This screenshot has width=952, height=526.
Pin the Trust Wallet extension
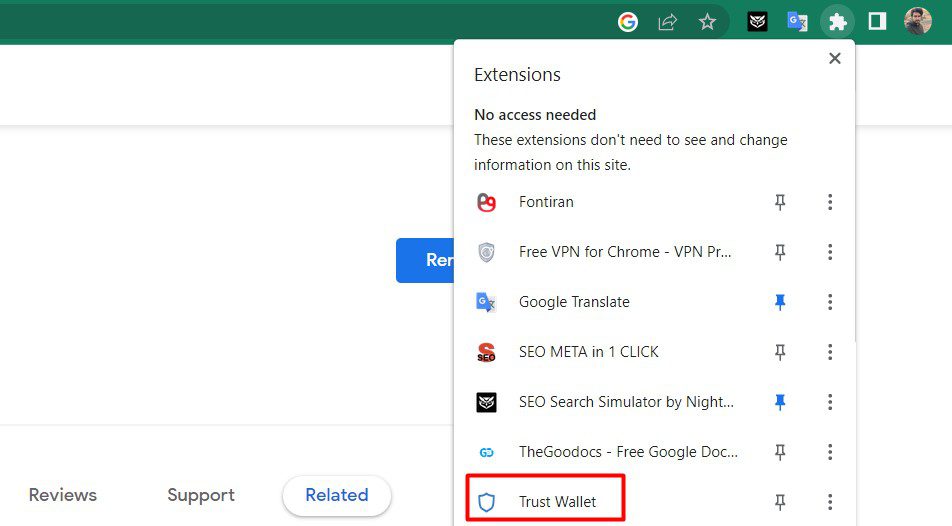tap(780, 502)
